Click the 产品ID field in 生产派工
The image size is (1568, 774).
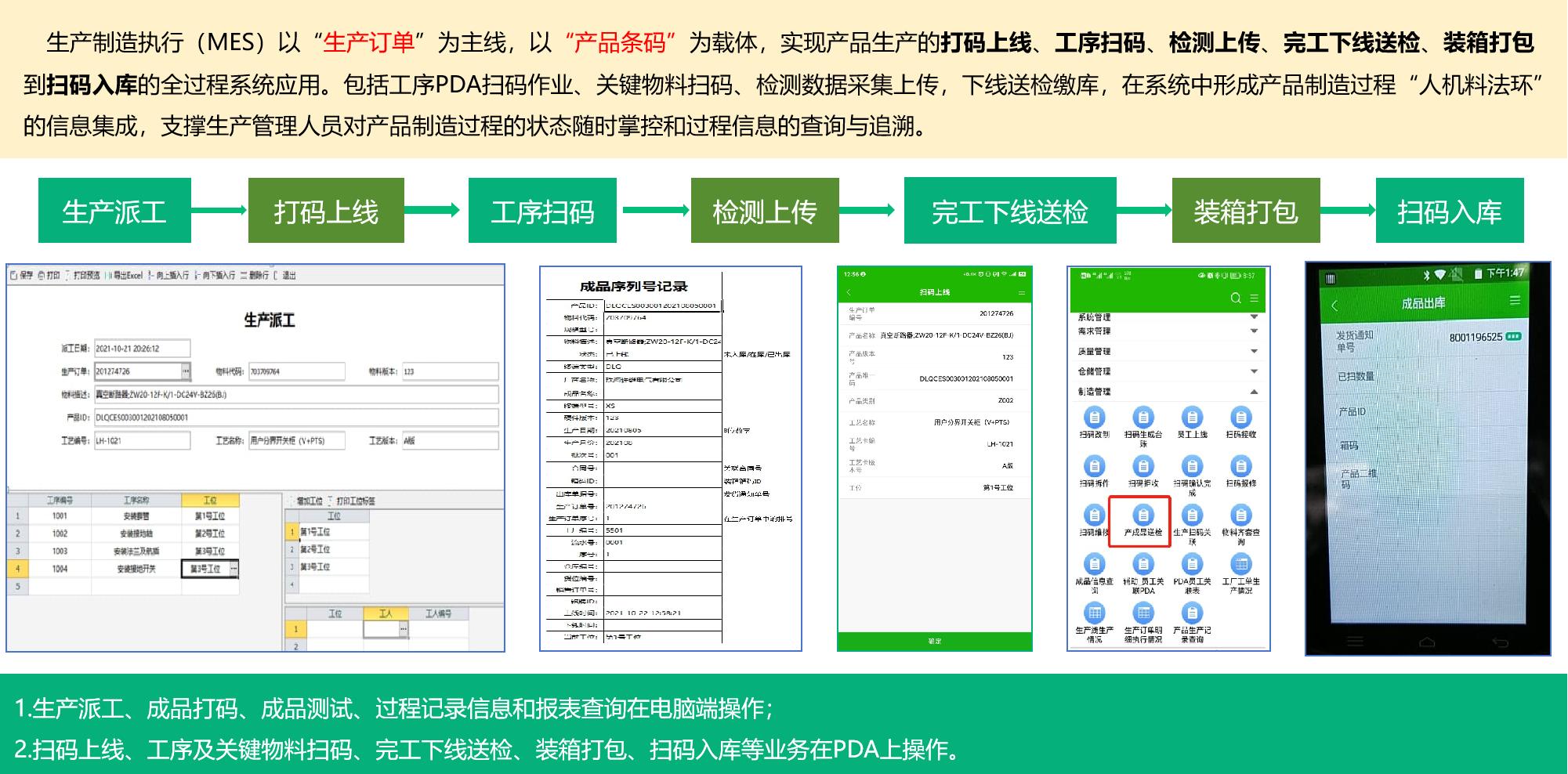[x=296, y=418]
